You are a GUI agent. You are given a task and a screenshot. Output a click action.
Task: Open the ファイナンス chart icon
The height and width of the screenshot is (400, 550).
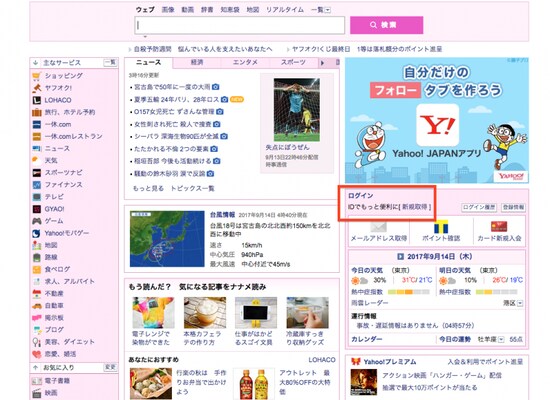(x=36, y=185)
